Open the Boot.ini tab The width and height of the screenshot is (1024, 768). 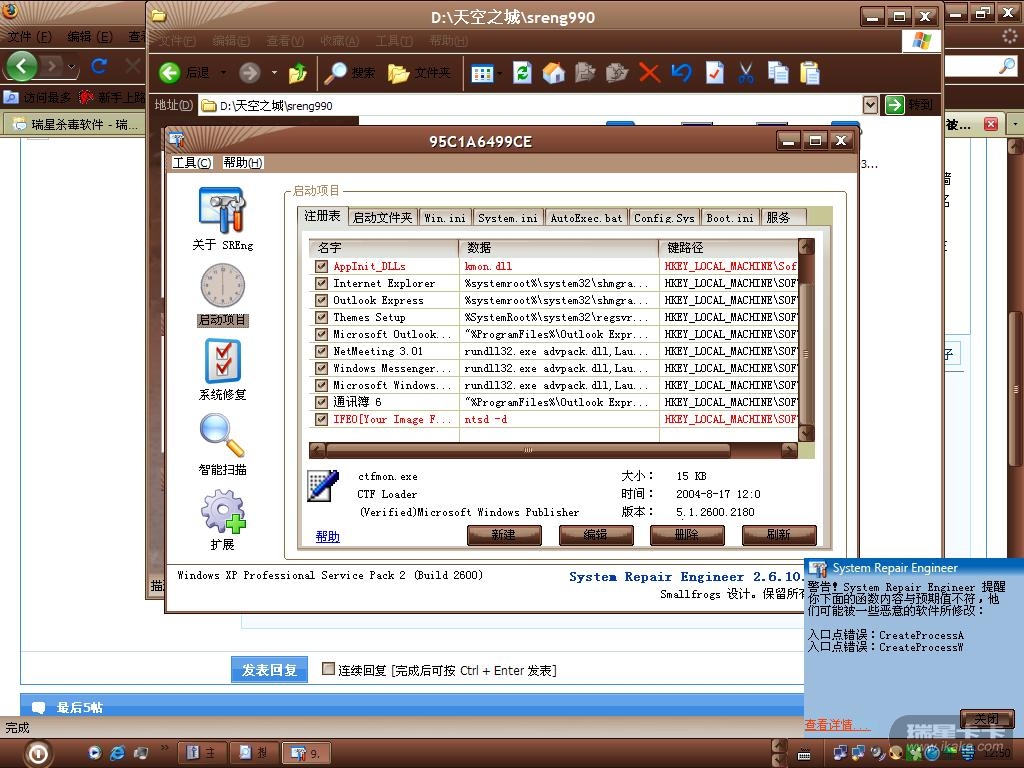pyautogui.click(x=729, y=217)
